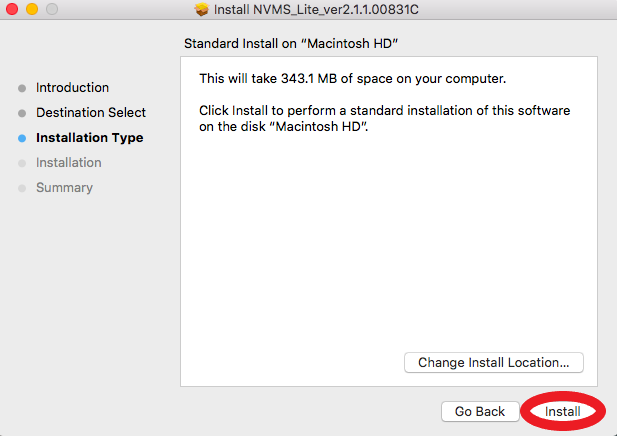Click the grayed-out Summary step
The height and width of the screenshot is (436, 617).
tap(64, 188)
